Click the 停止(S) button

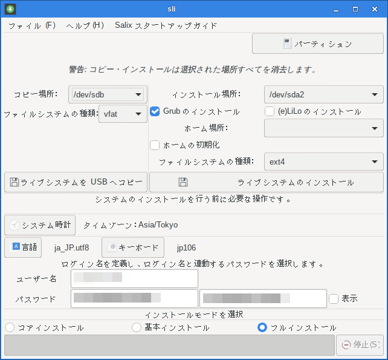pyautogui.click(x=360, y=345)
